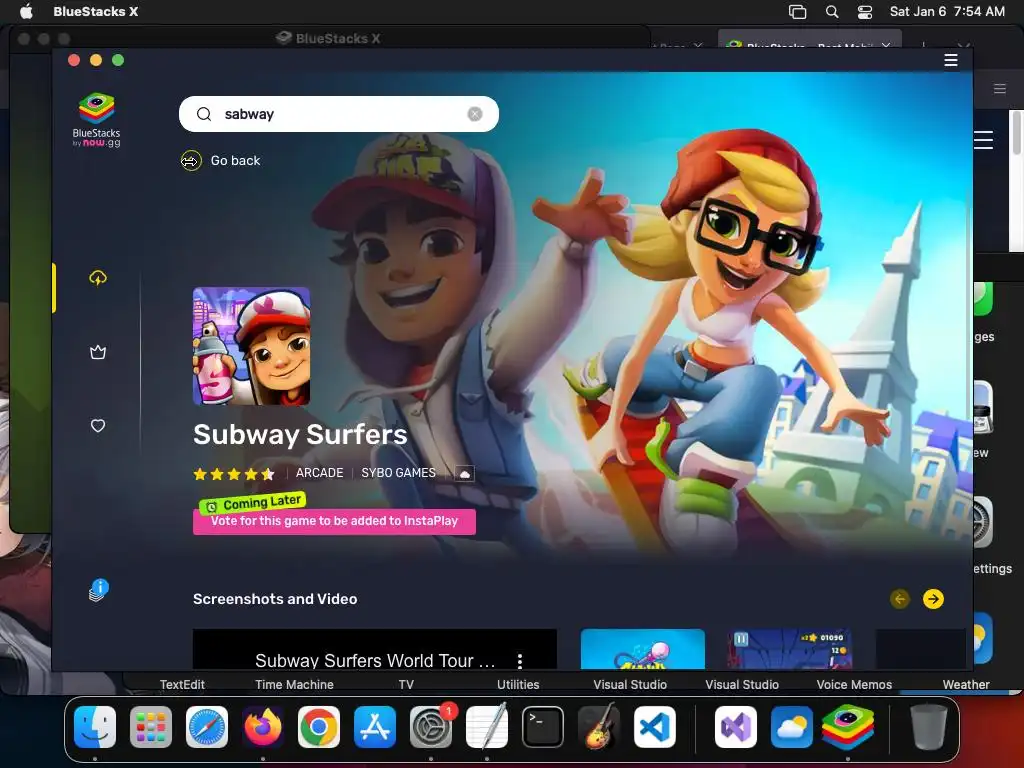Click the Voice Memos label in background
Viewport: 1024px width, 768px height.
tap(854, 684)
